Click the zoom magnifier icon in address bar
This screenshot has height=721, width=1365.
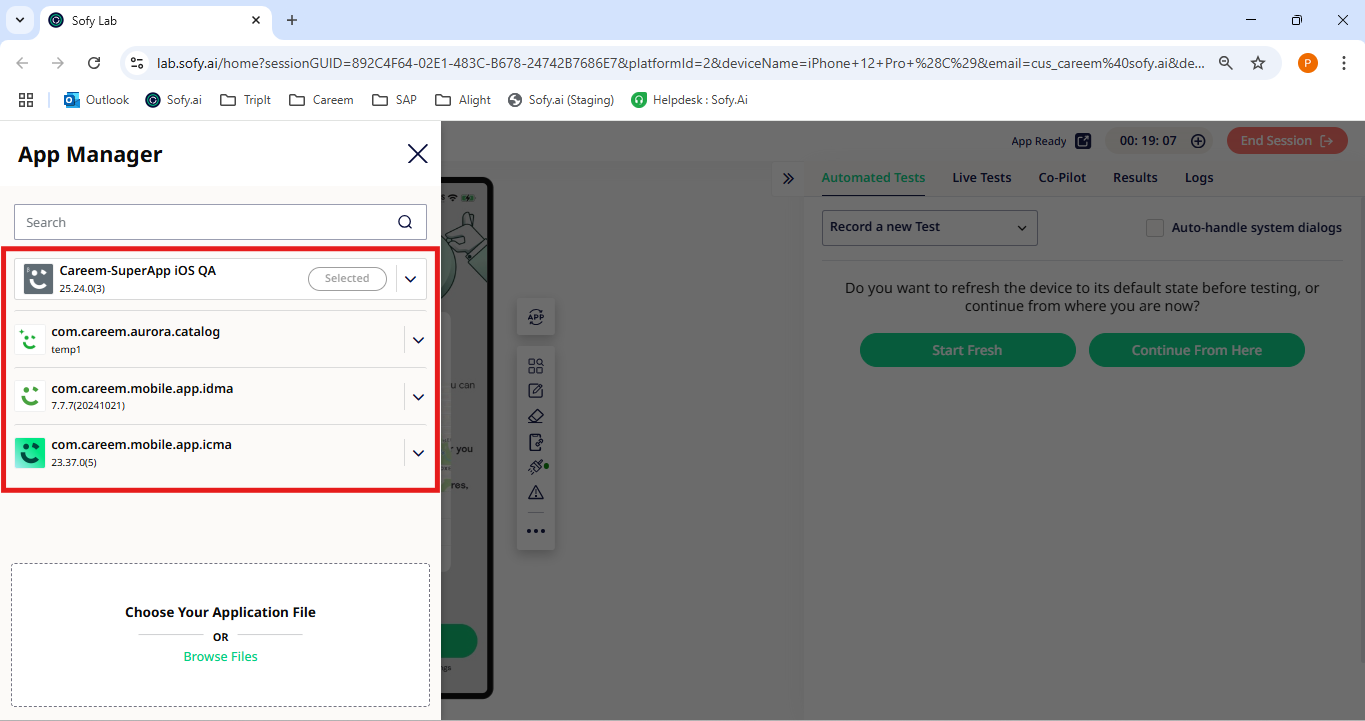[1226, 63]
